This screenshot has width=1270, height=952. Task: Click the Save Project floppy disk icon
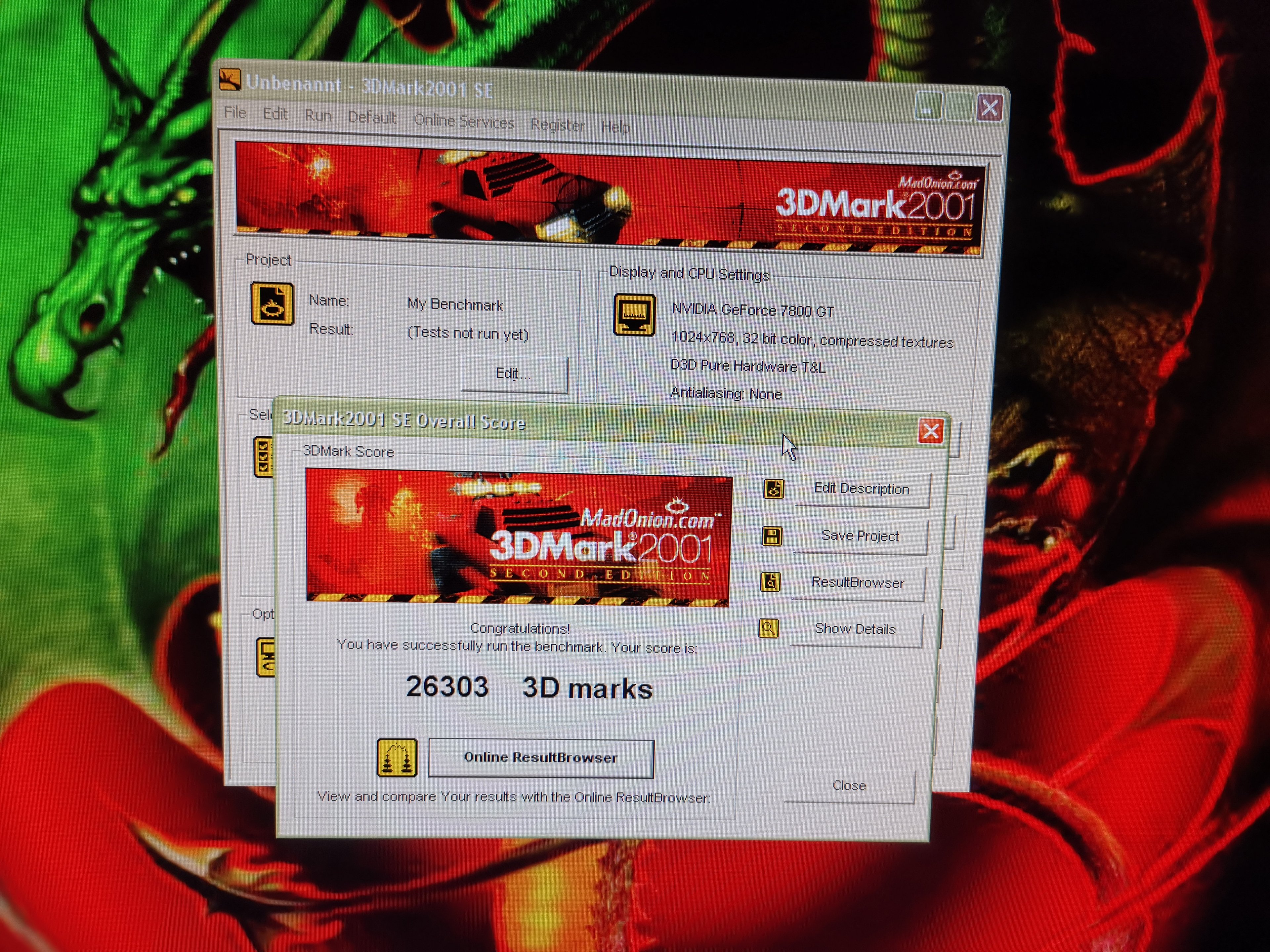pyautogui.click(x=772, y=536)
